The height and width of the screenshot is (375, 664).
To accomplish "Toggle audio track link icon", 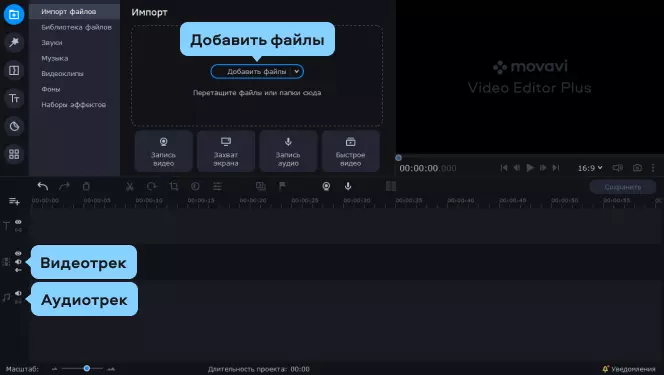I will (x=18, y=301).
